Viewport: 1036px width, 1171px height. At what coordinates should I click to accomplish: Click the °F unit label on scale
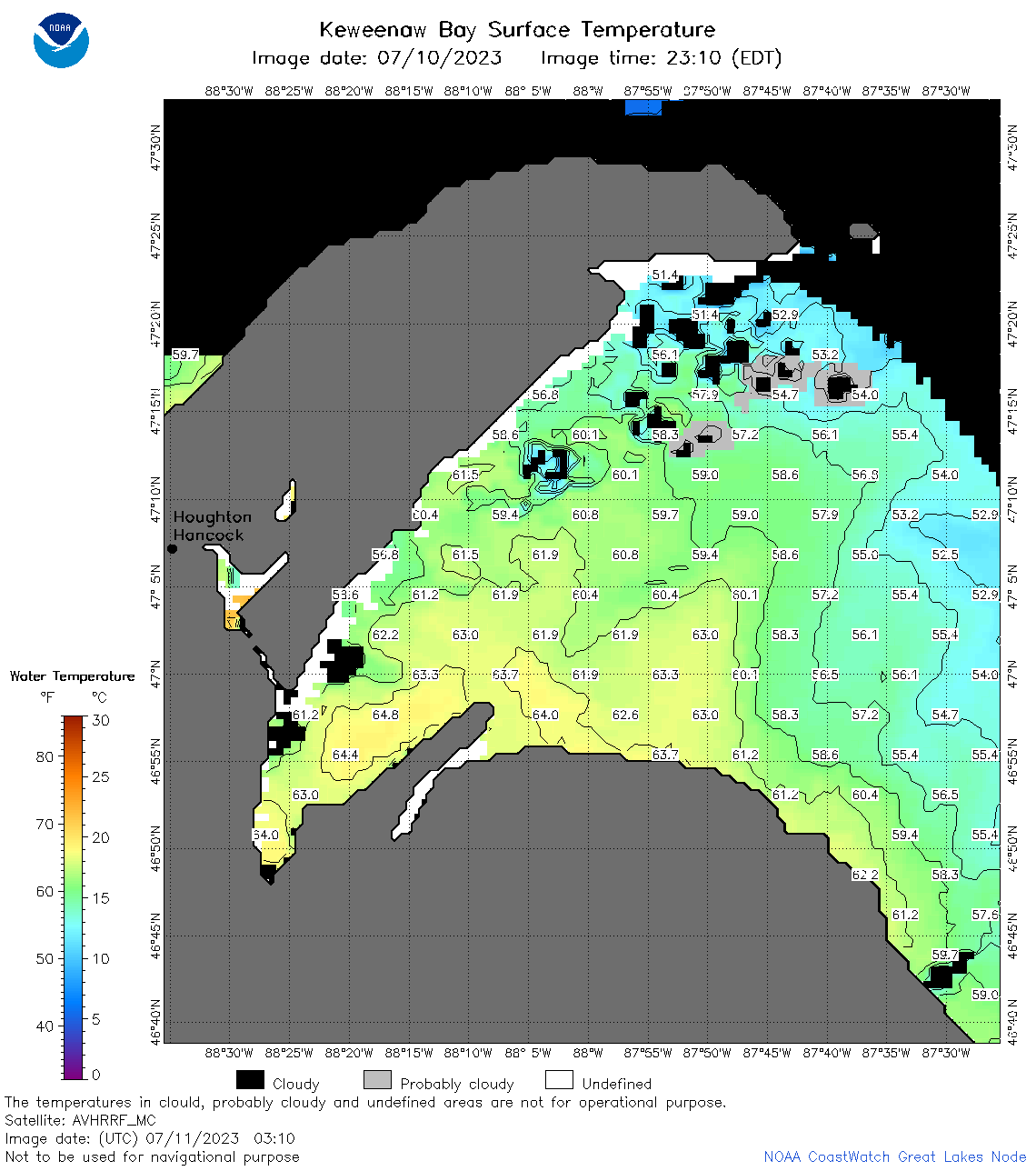47,697
